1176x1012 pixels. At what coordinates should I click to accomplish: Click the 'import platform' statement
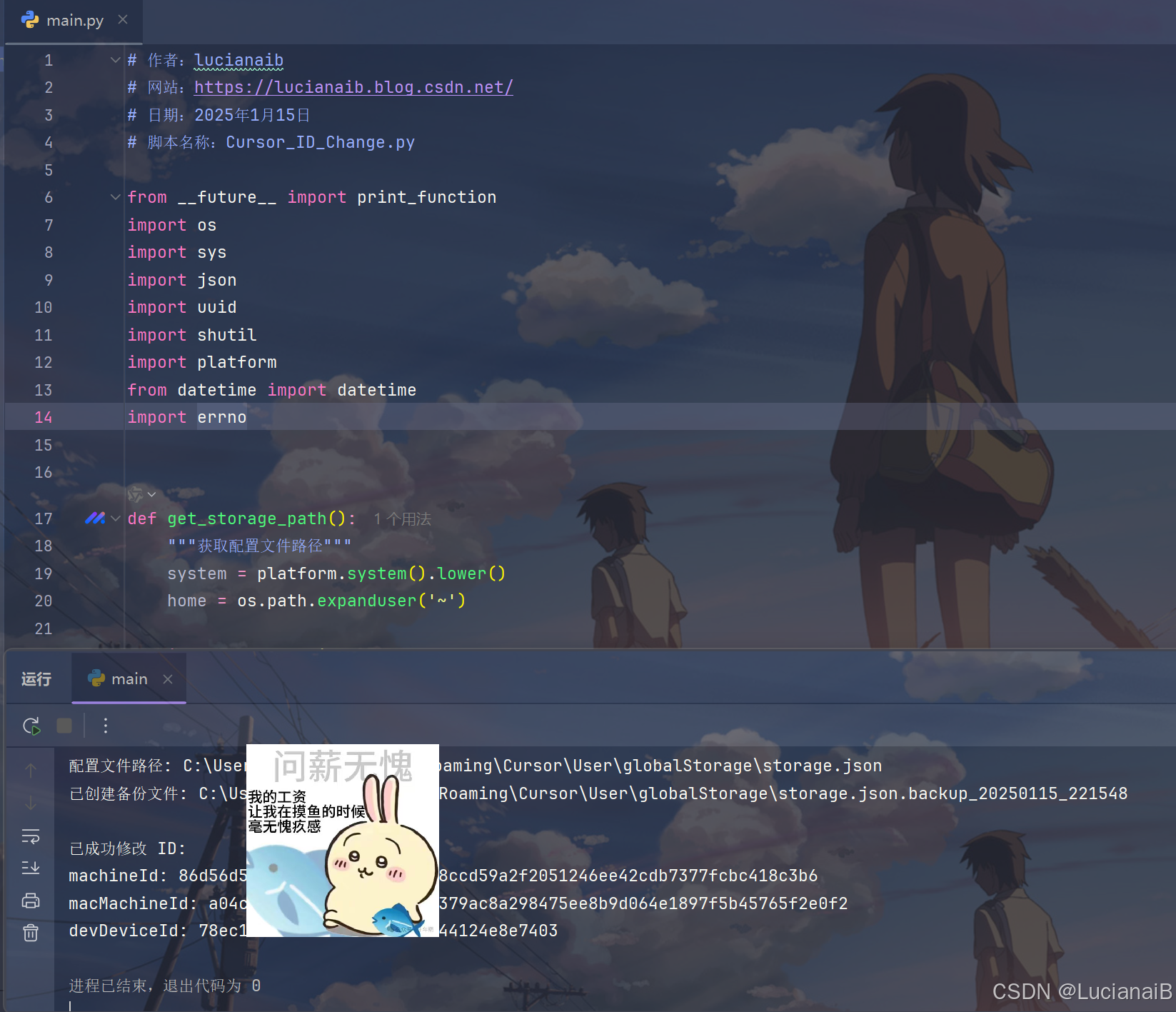tap(202, 362)
